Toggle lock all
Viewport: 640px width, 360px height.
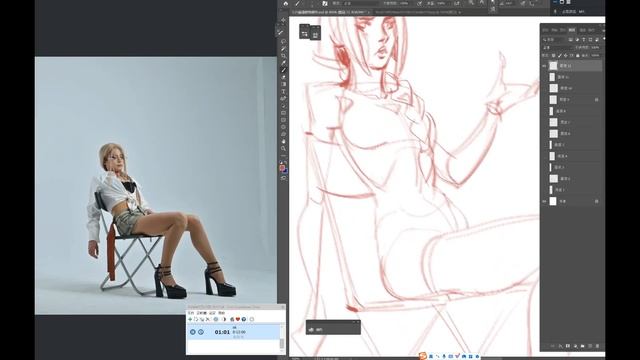pos(577,55)
